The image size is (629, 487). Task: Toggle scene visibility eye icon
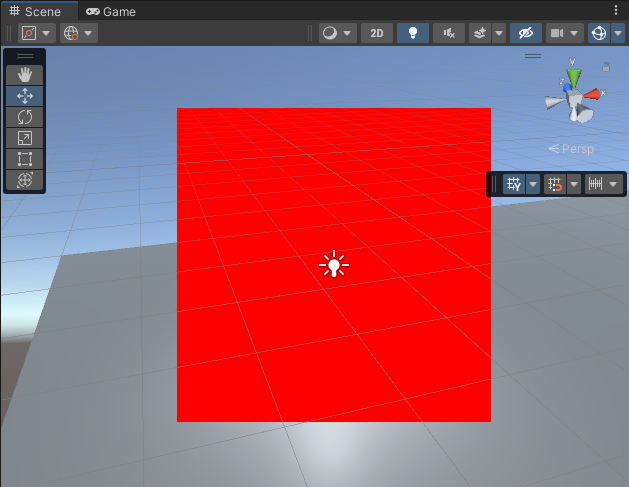[525, 33]
